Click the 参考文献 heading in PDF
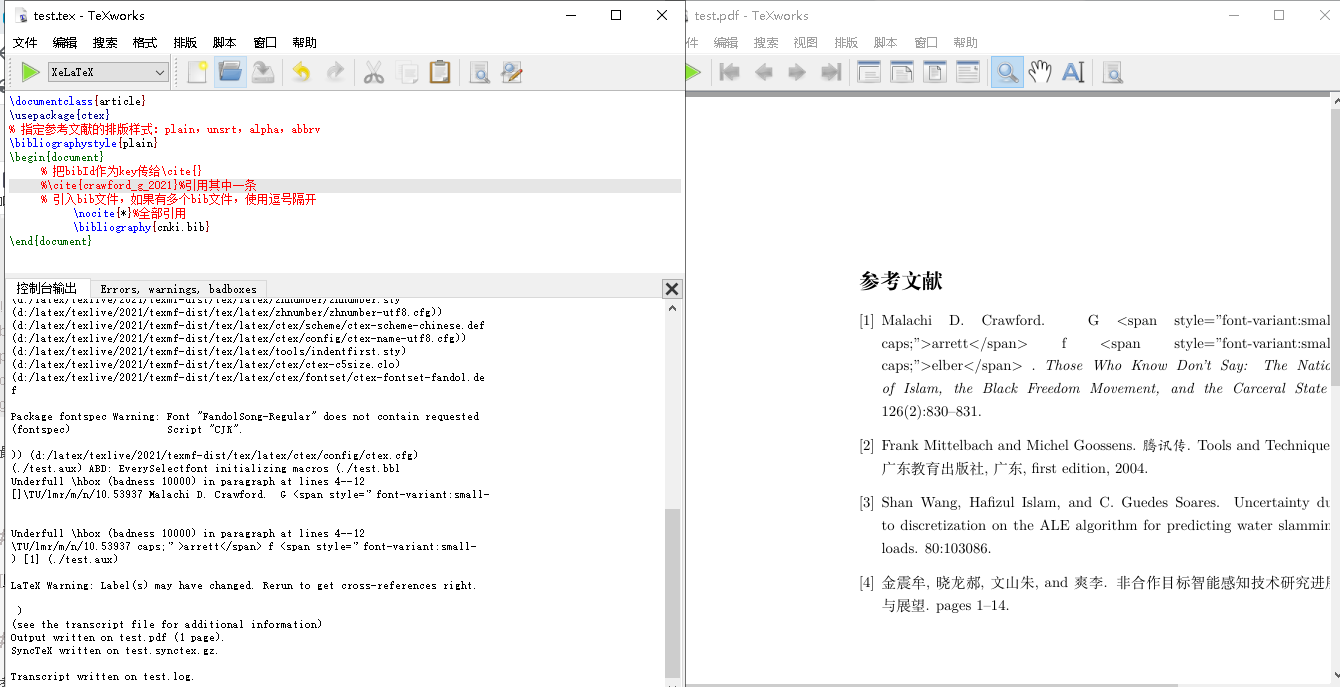Image resolution: width=1340 pixels, height=687 pixels. [901, 281]
